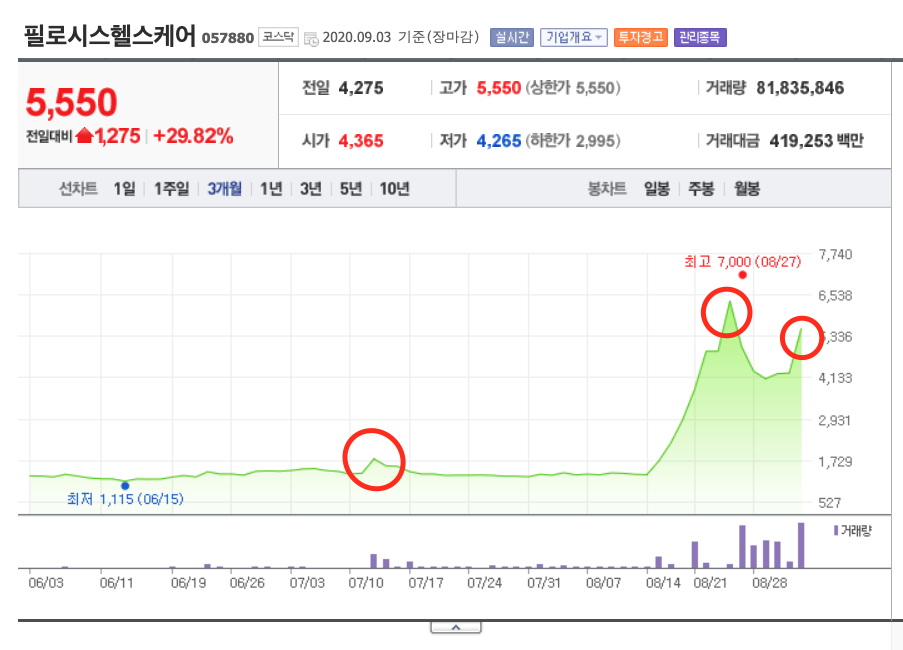Select the 1일 line chart tab

(x=124, y=188)
